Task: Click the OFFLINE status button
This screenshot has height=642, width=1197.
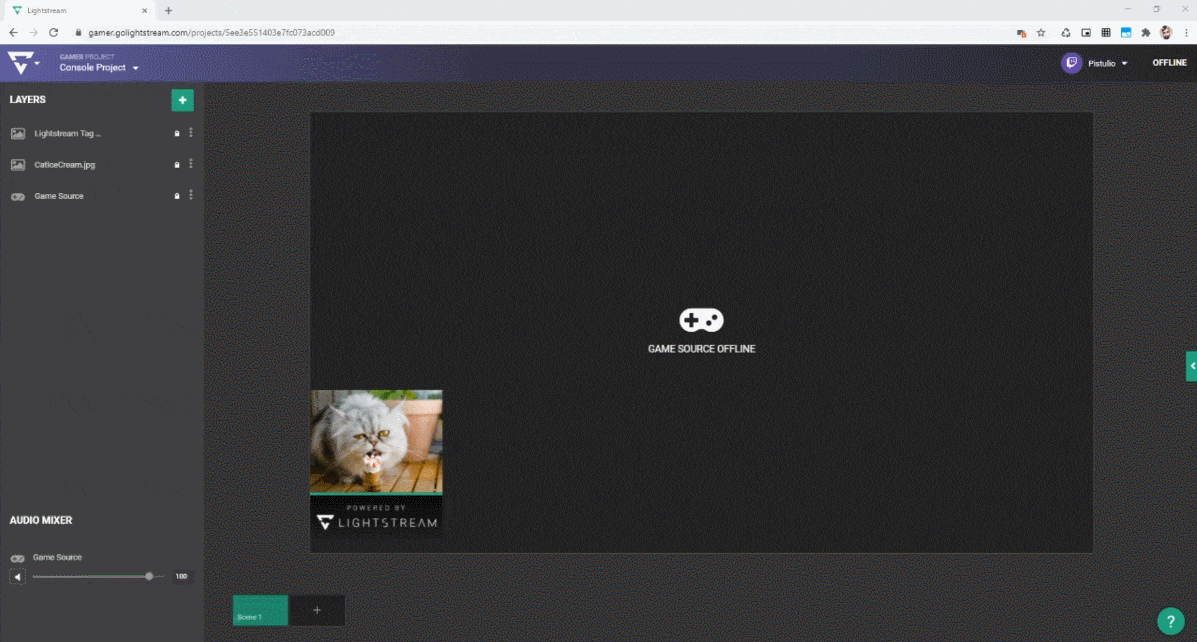Action: [1169, 62]
